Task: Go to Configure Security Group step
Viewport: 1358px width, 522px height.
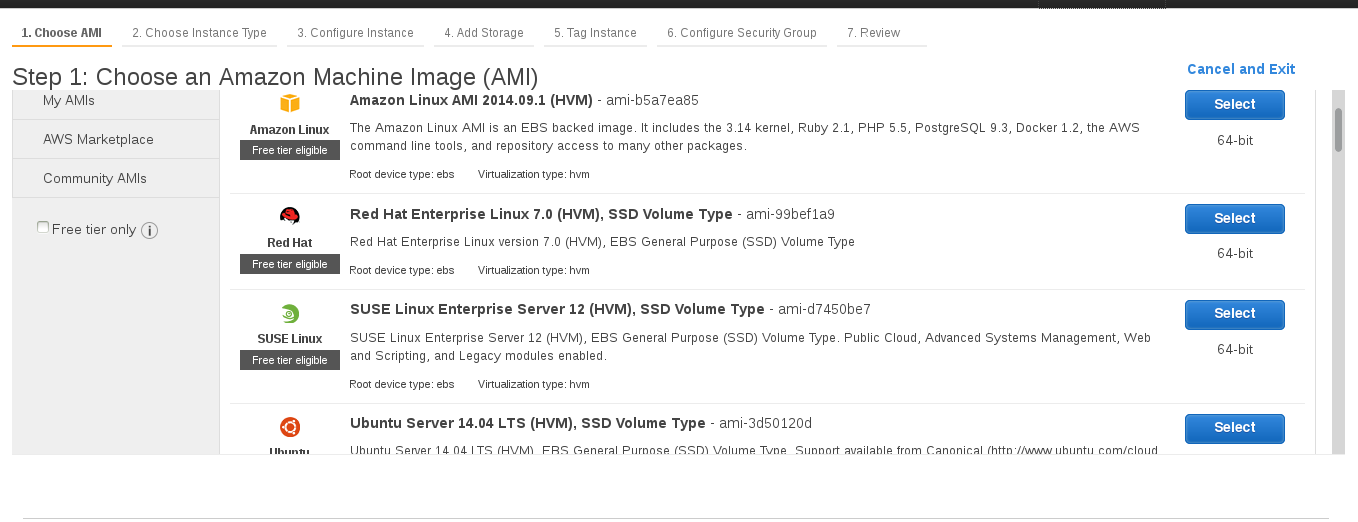Action: [742, 33]
